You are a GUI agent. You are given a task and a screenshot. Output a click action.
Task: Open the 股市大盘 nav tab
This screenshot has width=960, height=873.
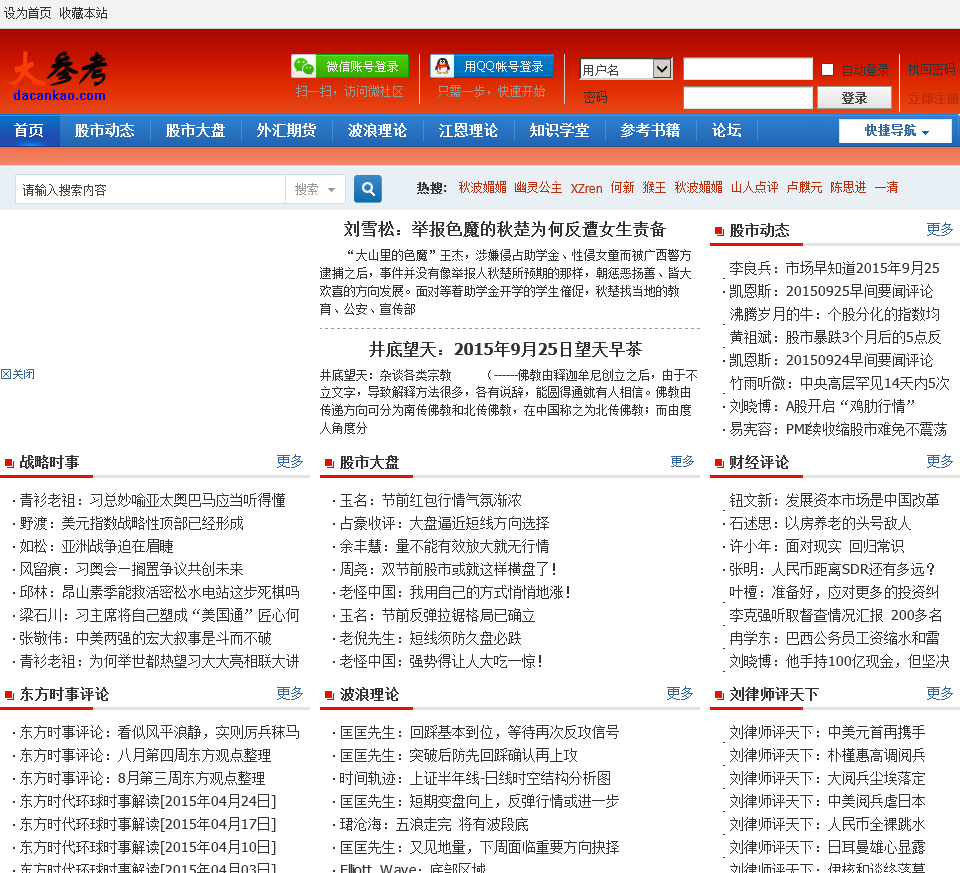[x=195, y=130]
